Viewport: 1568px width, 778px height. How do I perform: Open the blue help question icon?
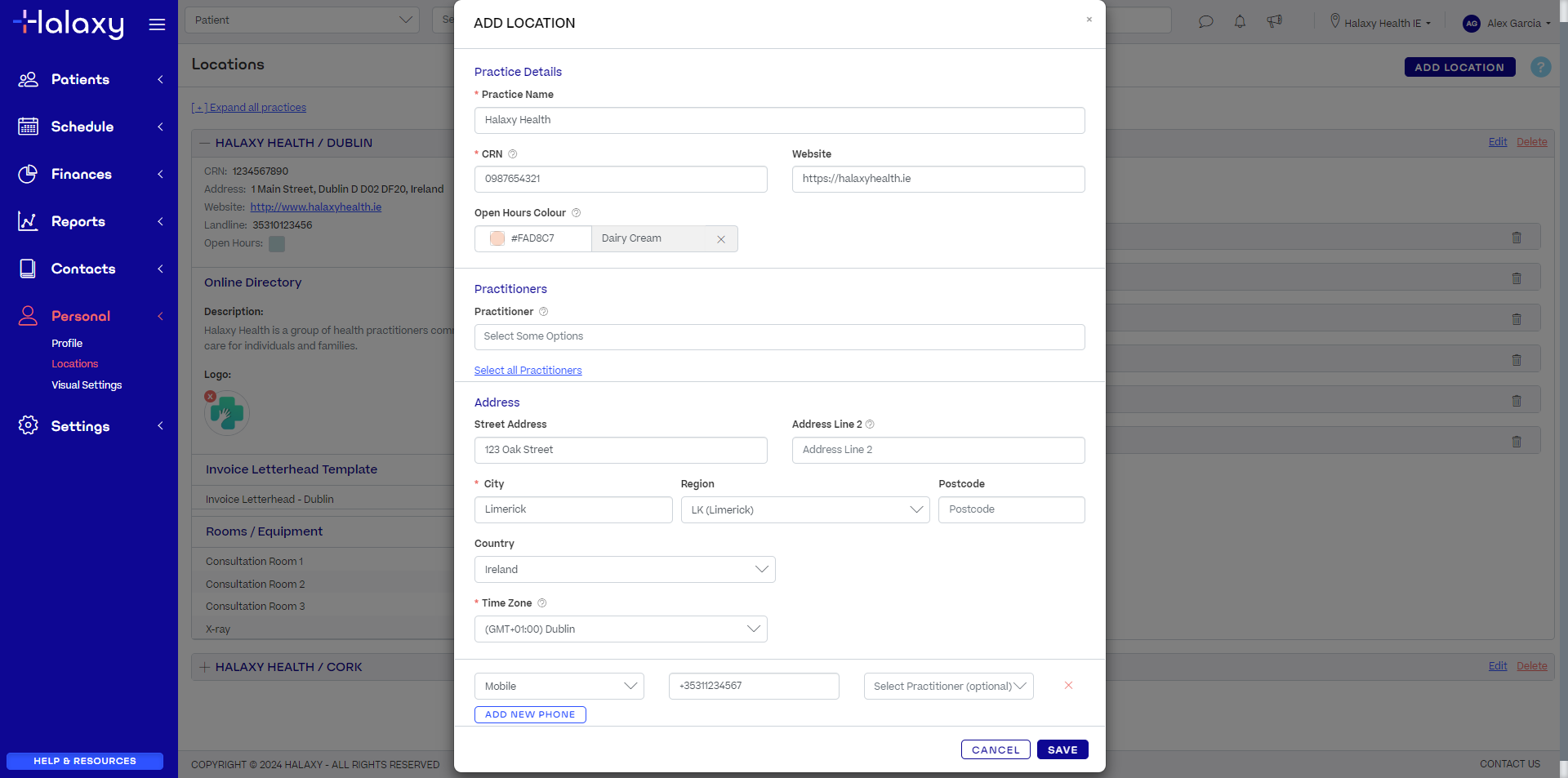[1541, 67]
